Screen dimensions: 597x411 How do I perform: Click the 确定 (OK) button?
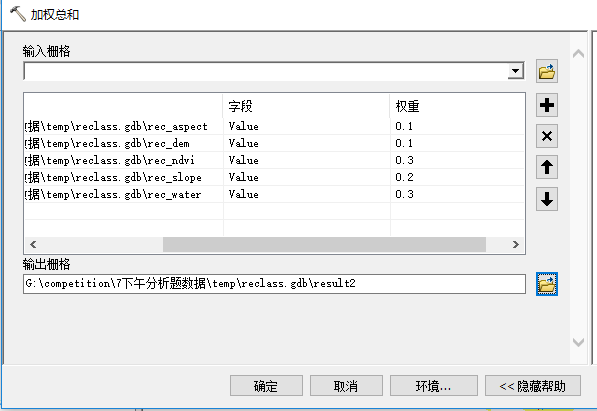[x=266, y=386]
